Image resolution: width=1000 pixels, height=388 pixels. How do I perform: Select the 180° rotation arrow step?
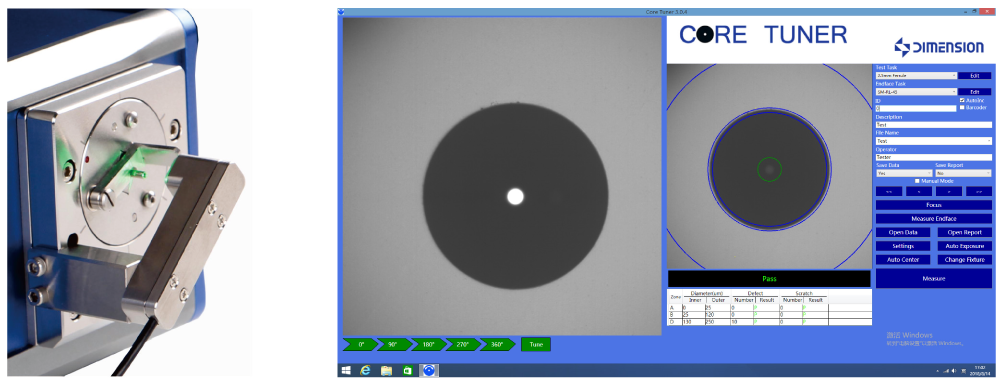click(429, 345)
